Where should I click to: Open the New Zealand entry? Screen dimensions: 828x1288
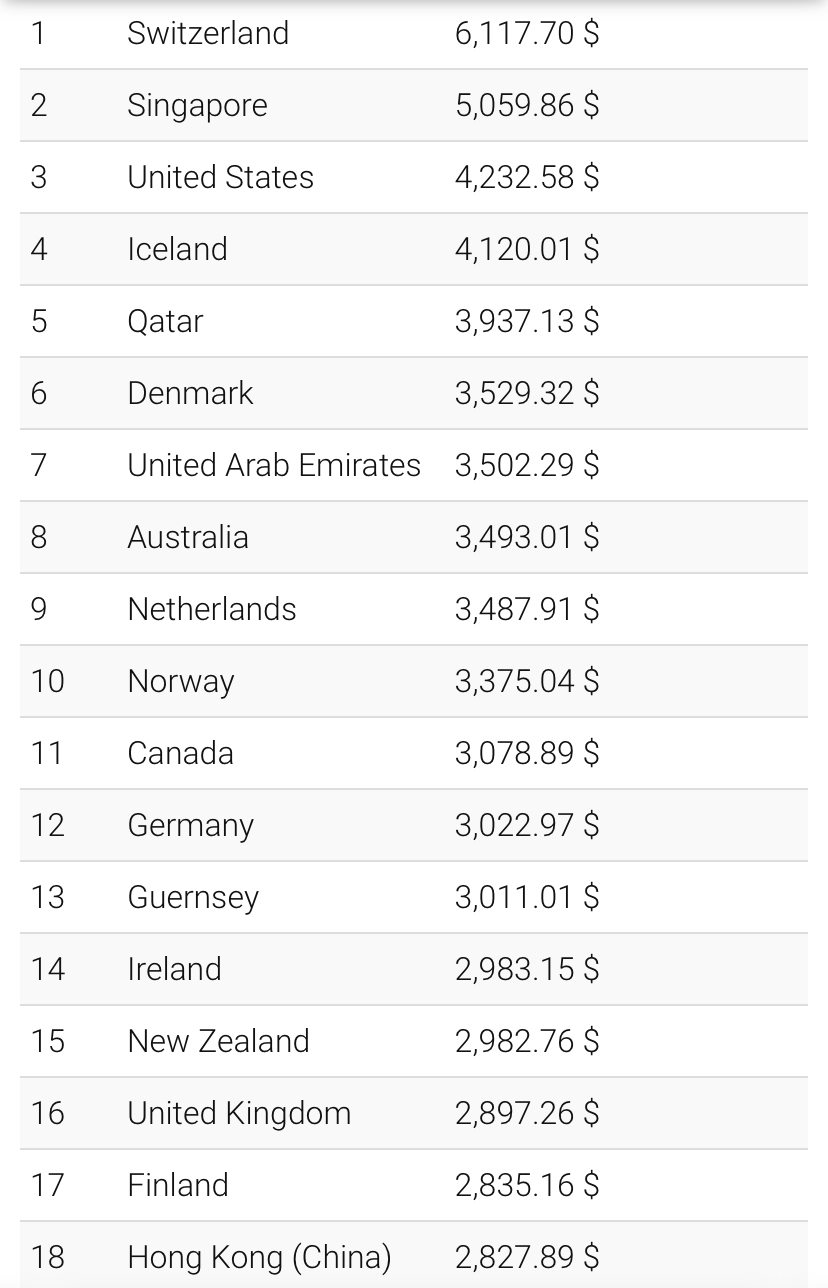(218, 1041)
